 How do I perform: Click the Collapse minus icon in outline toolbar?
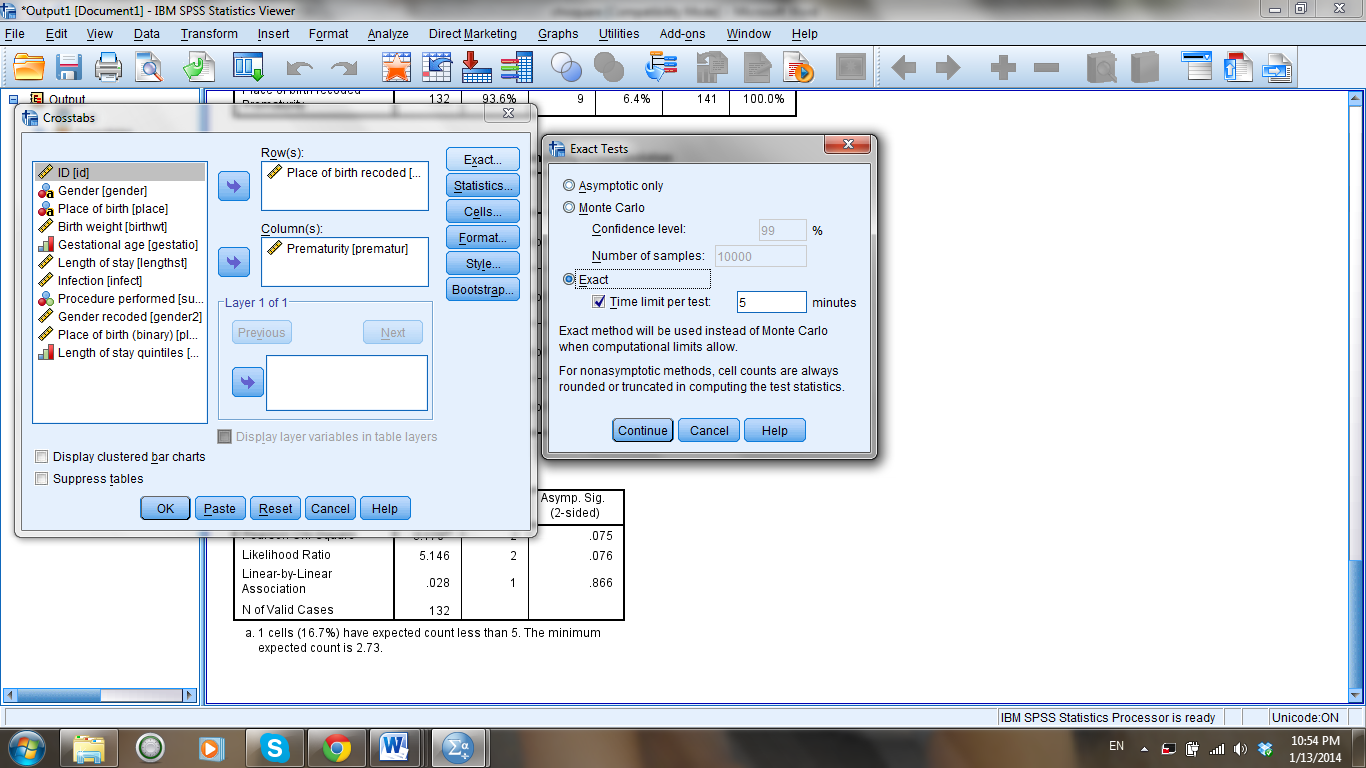tap(1046, 68)
